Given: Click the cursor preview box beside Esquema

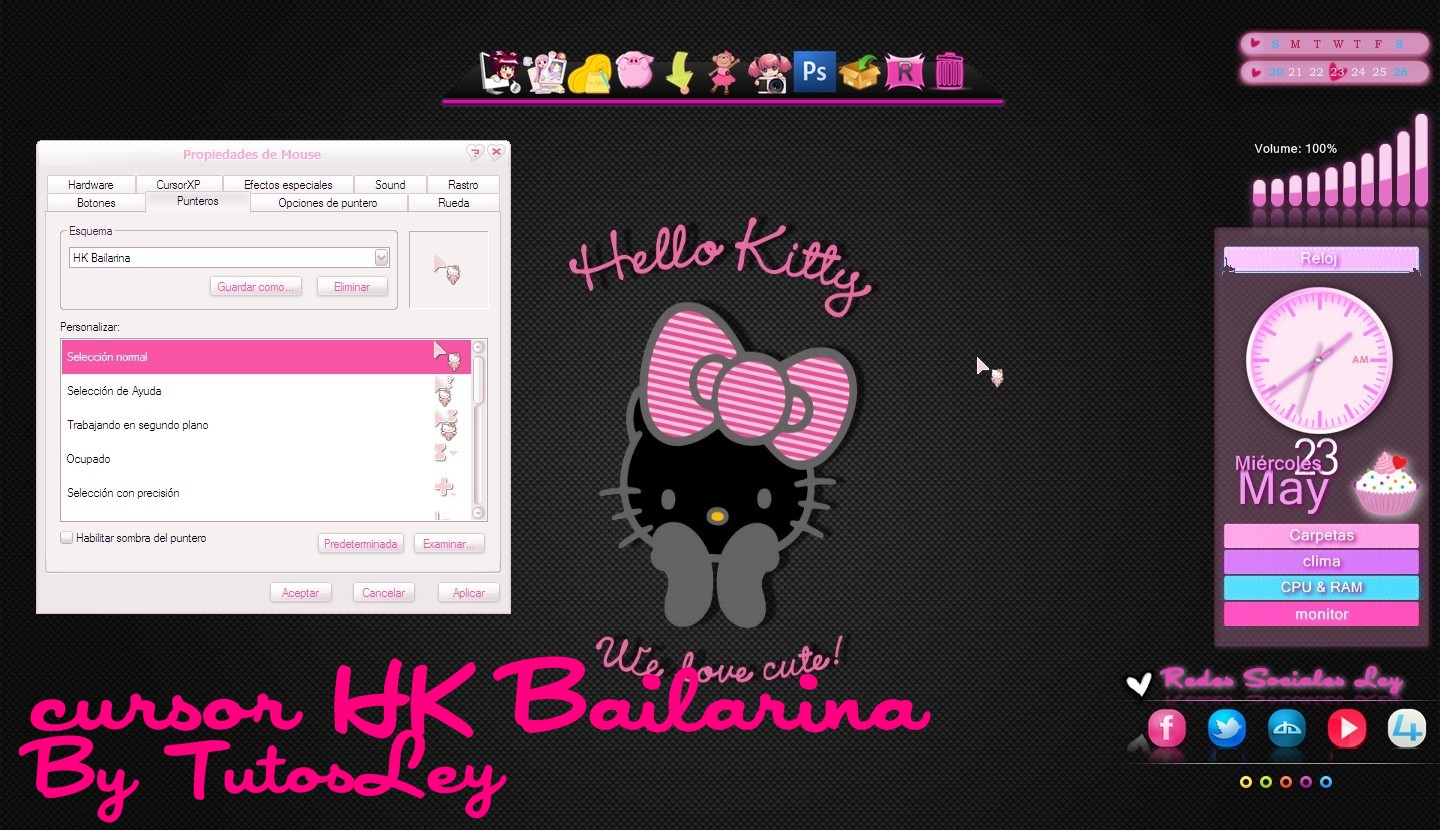Looking at the screenshot, I should 449,270.
